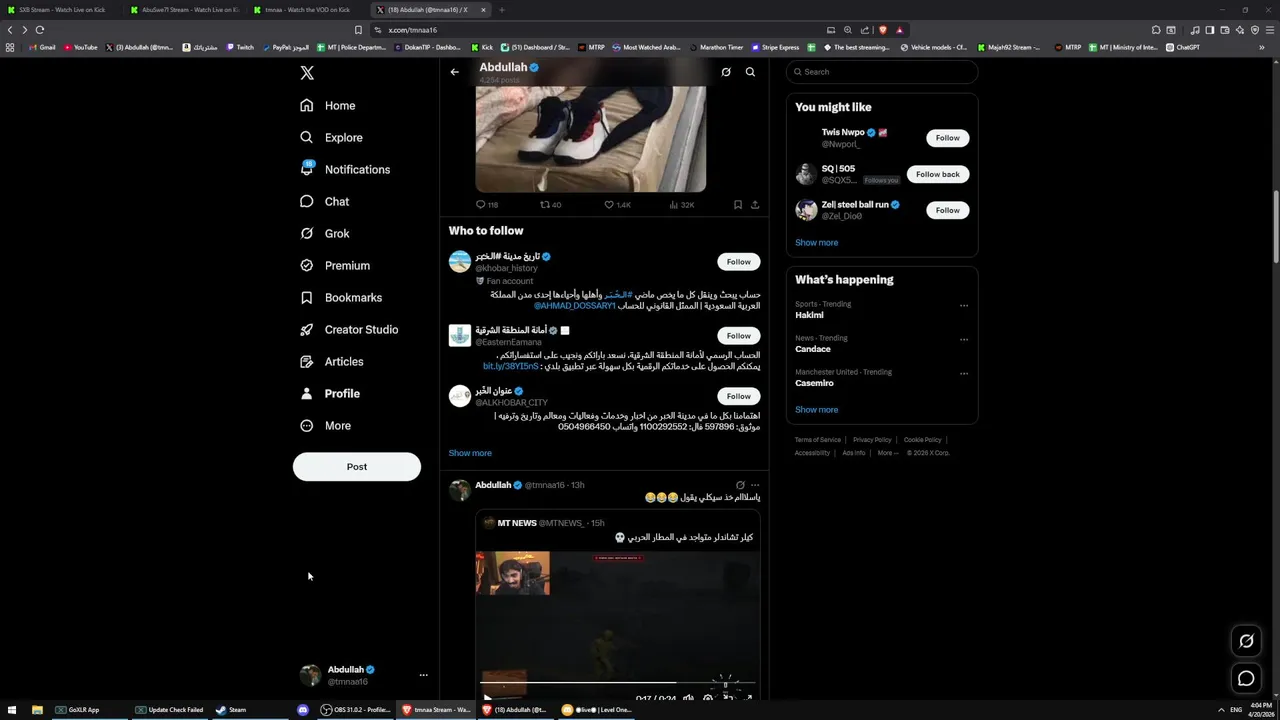Click the Post button
Viewport: 1280px width, 720px height.
click(x=357, y=467)
